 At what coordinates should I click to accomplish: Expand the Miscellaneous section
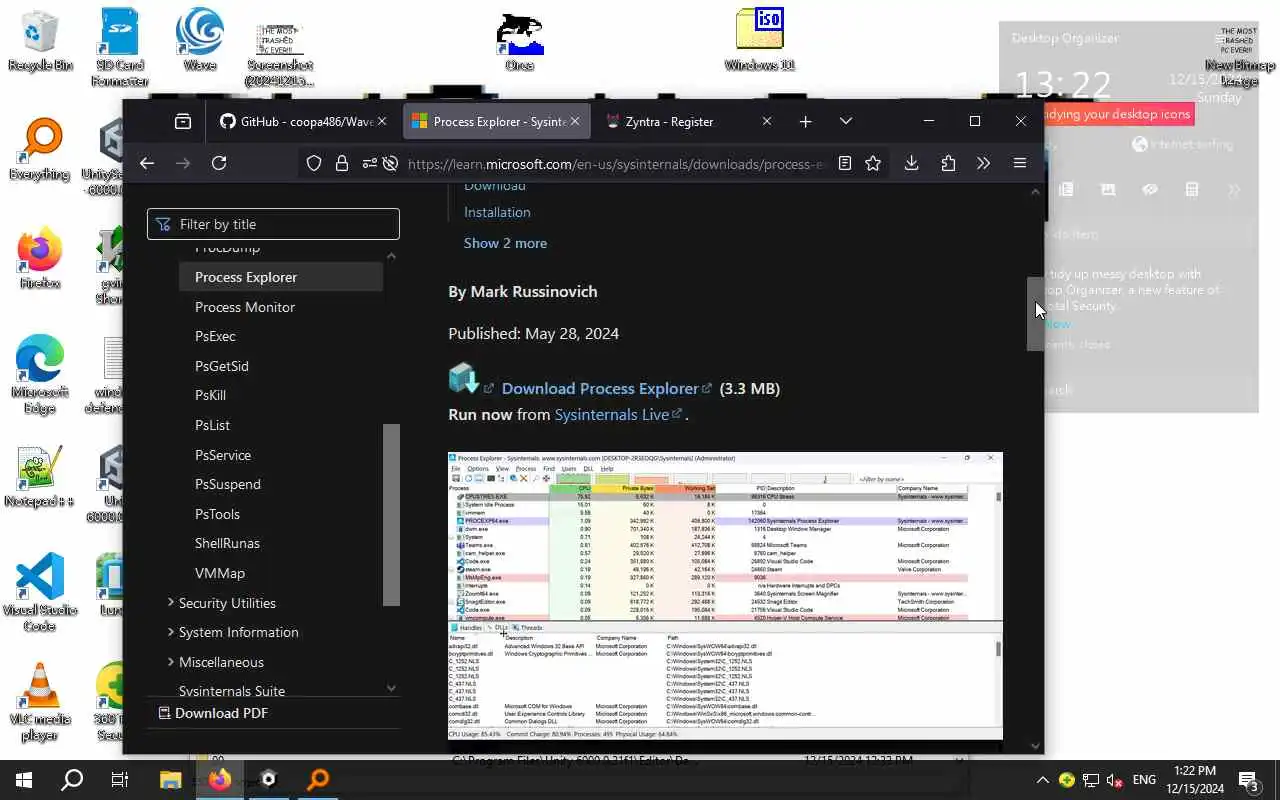tap(221, 662)
